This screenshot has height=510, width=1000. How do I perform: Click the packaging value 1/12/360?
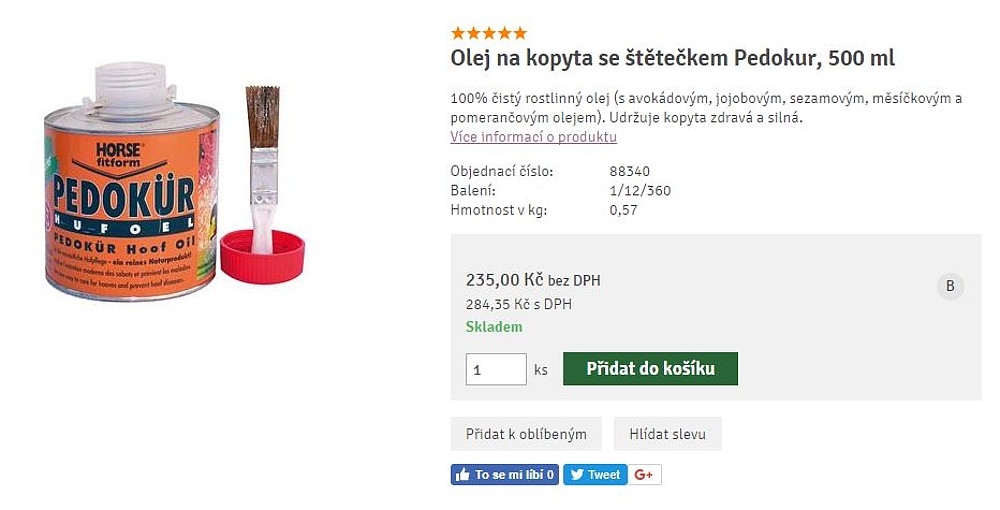tap(640, 190)
